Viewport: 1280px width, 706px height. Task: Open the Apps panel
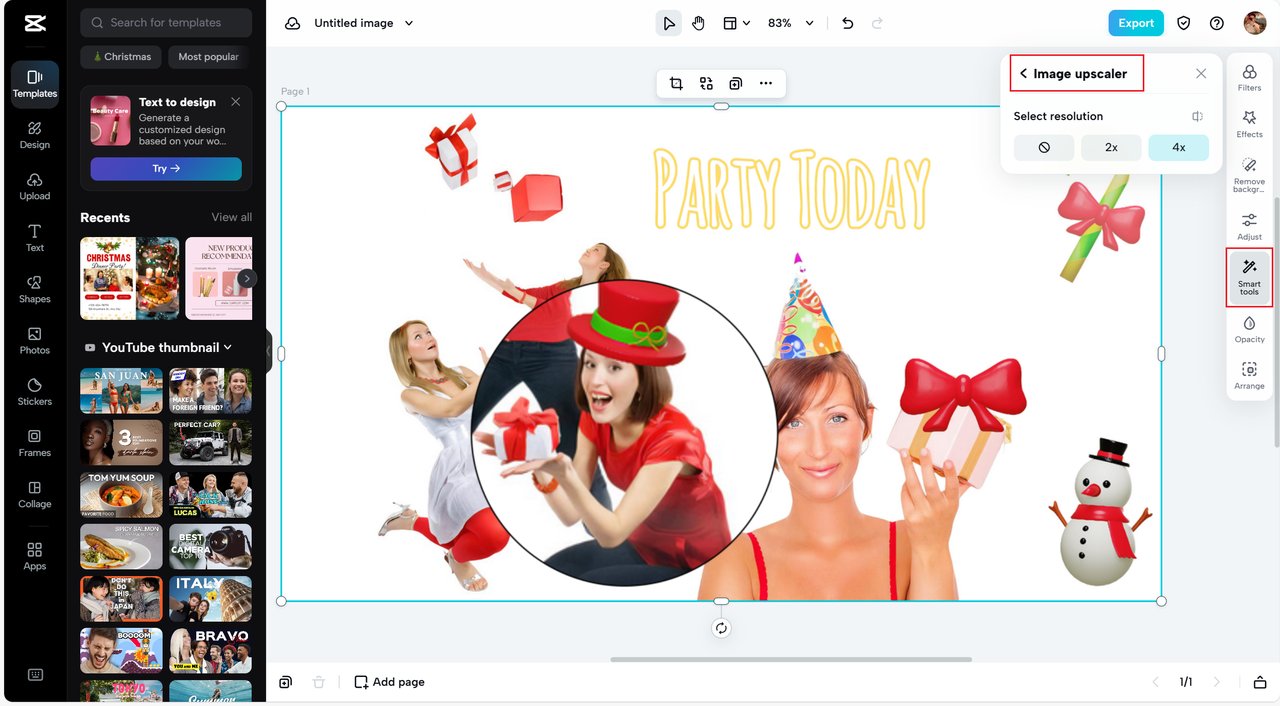point(35,557)
